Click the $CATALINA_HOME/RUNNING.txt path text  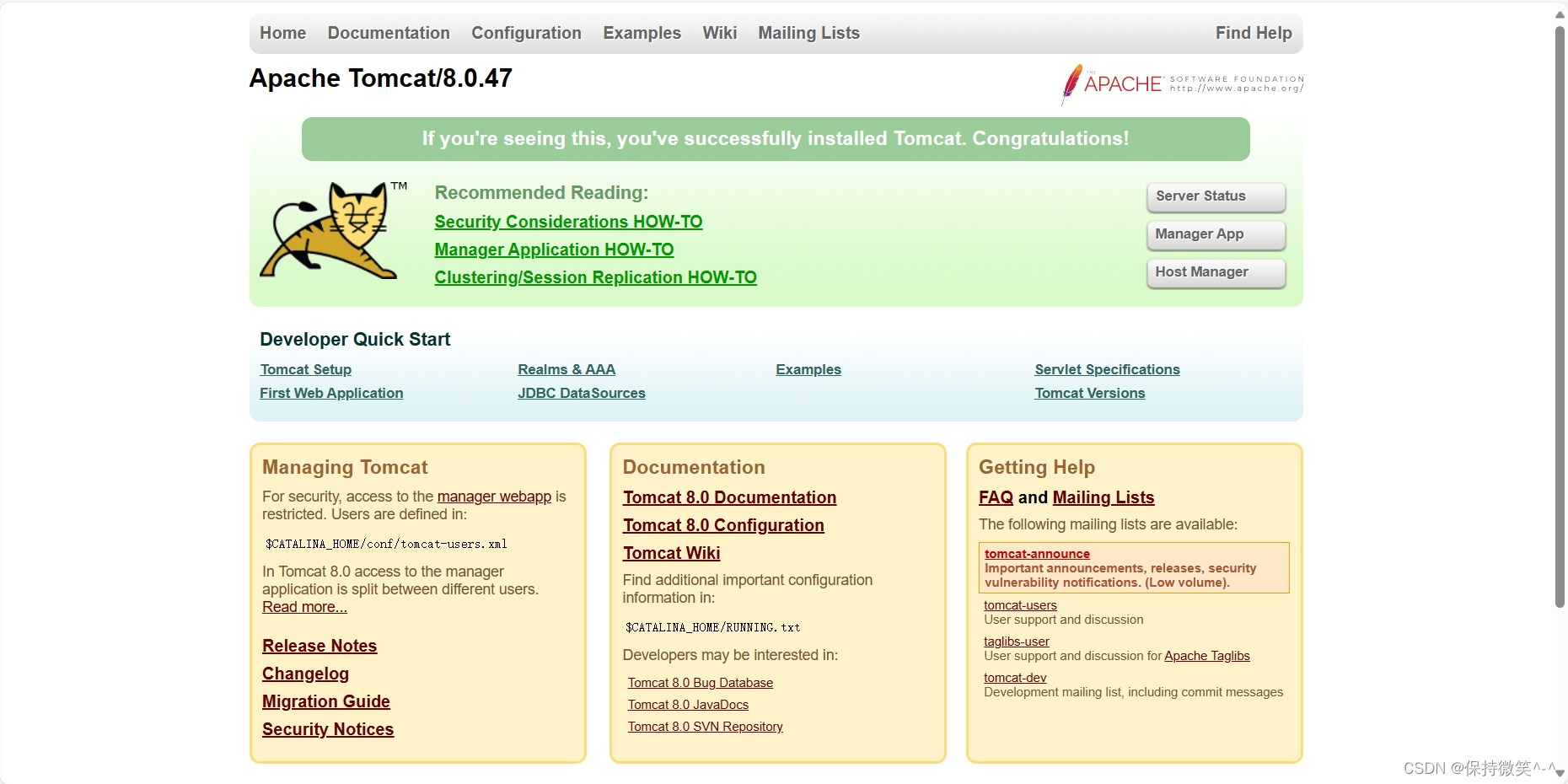pyautogui.click(x=712, y=627)
